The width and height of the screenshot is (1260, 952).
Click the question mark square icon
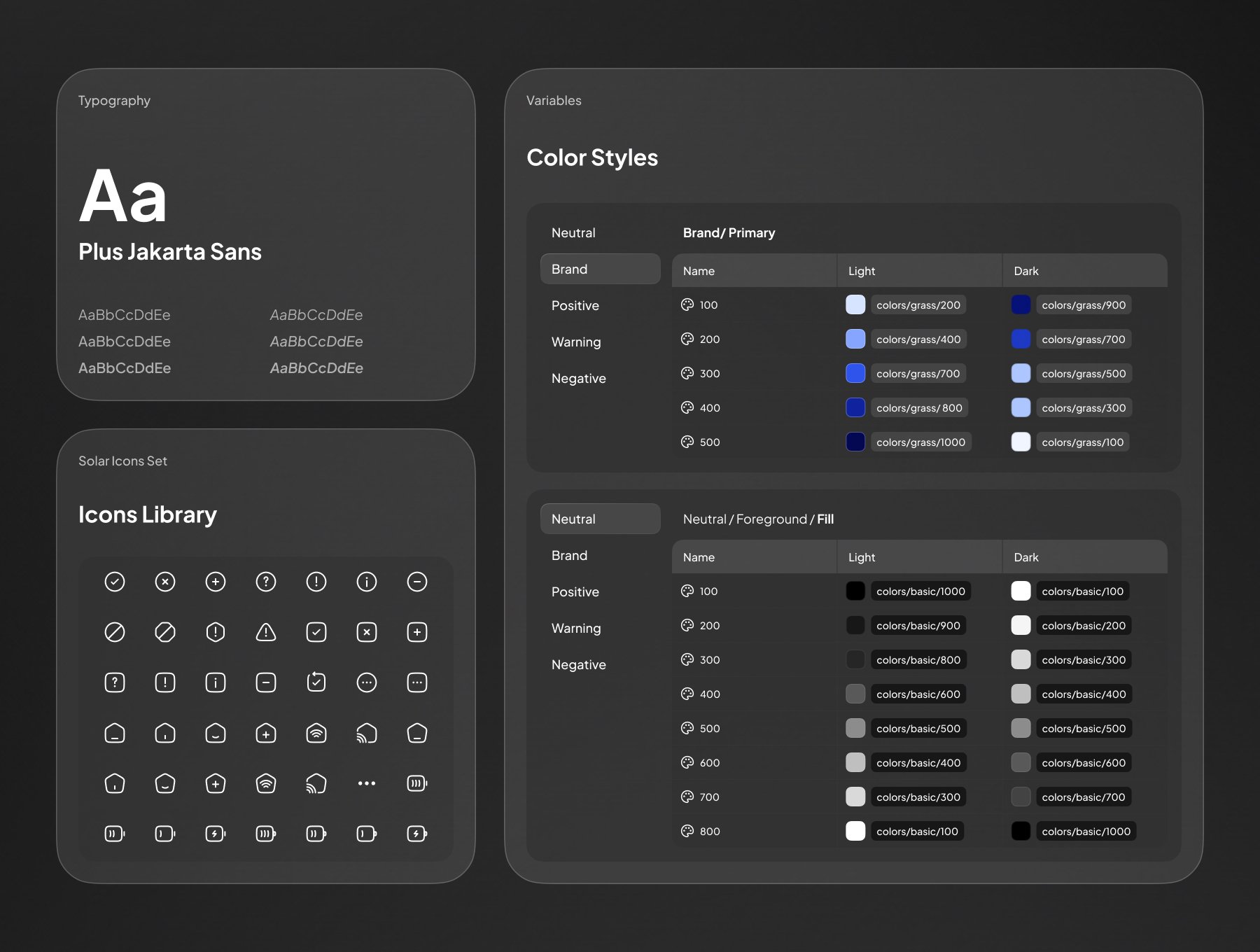click(115, 682)
